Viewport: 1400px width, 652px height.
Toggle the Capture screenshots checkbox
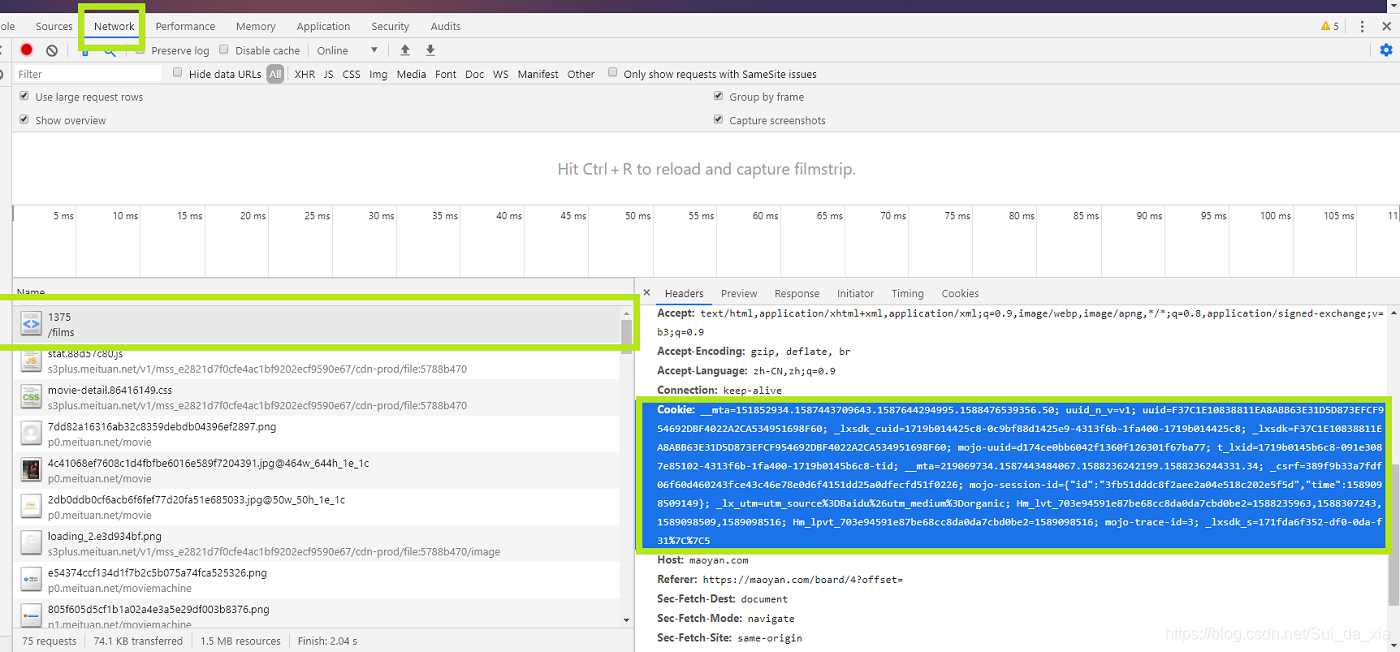pos(719,119)
